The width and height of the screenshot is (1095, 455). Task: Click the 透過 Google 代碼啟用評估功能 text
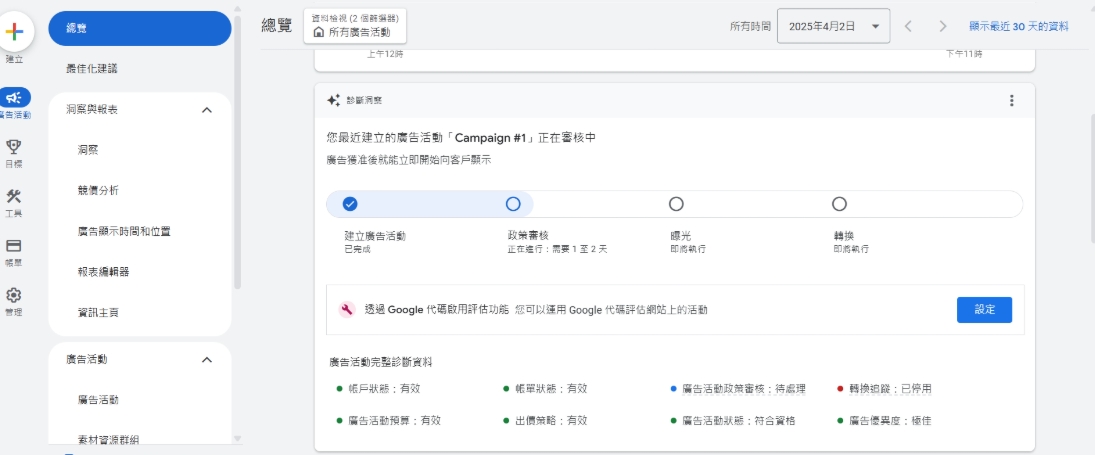click(436, 310)
